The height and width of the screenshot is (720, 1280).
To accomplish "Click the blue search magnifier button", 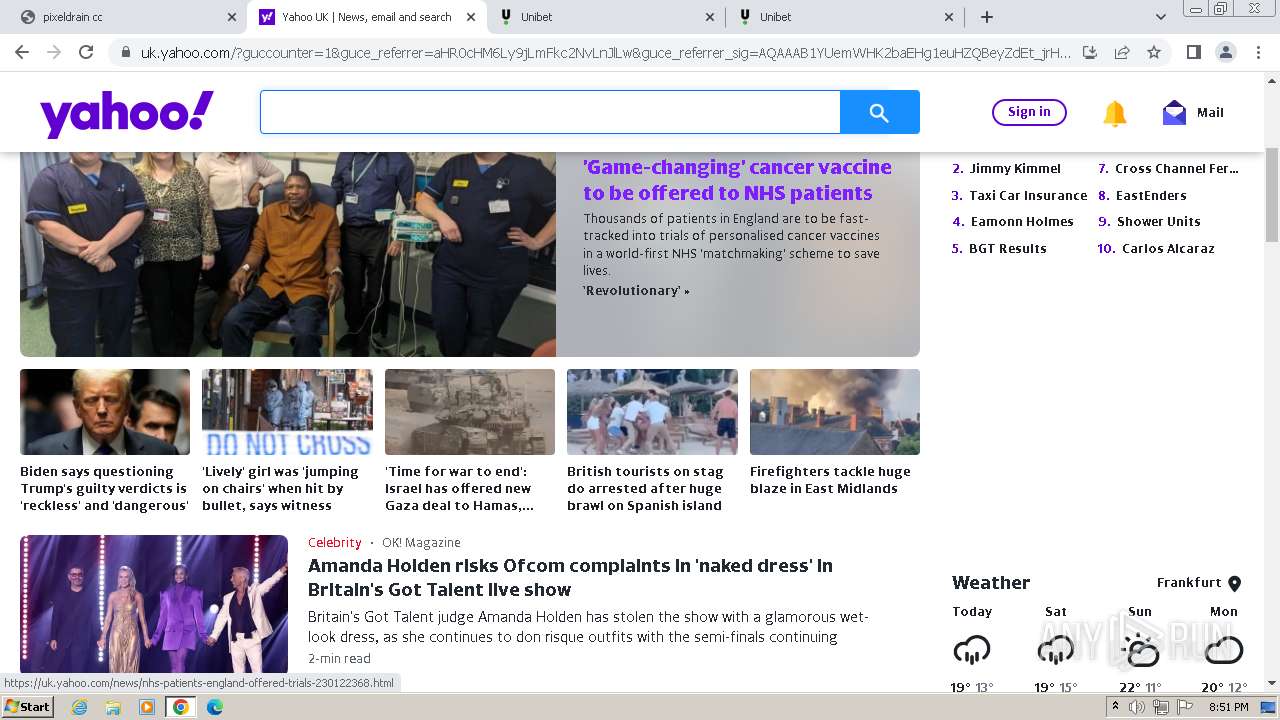I will [x=879, y=112].
